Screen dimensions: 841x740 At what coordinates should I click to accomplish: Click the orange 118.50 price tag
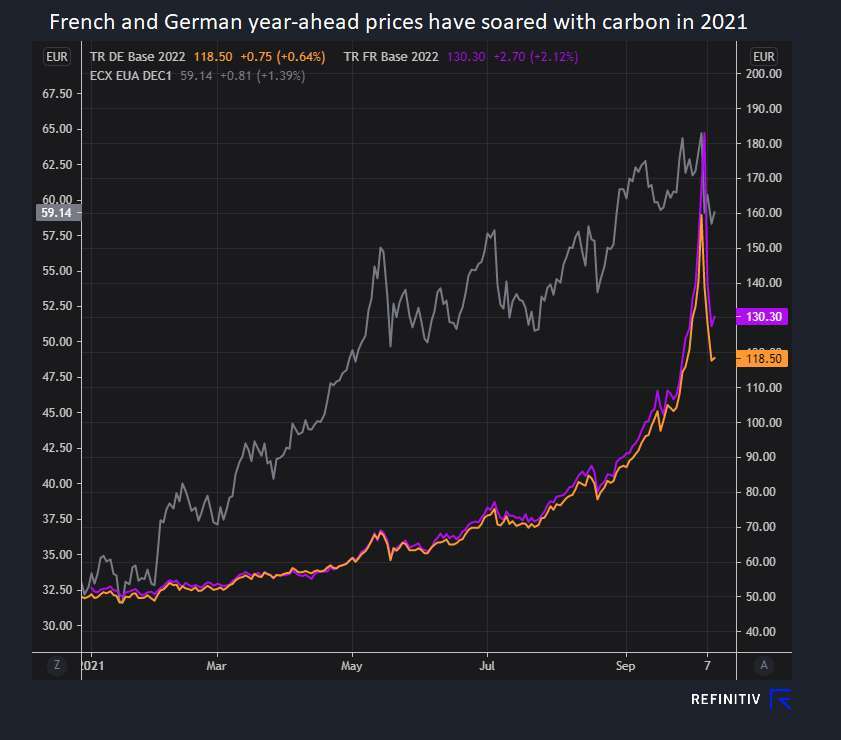(x=762, y=358)
